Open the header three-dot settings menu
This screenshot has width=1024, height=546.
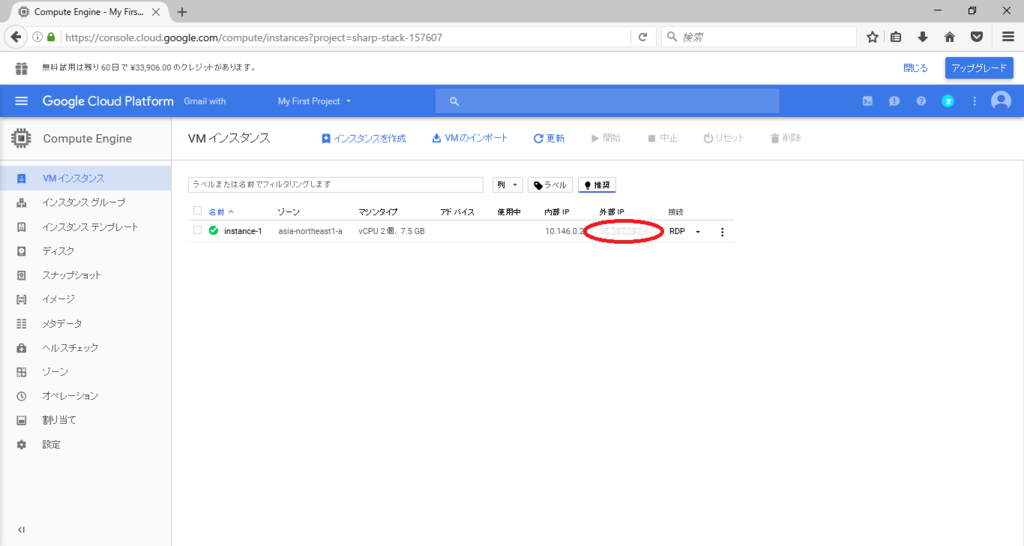[974, 101]
